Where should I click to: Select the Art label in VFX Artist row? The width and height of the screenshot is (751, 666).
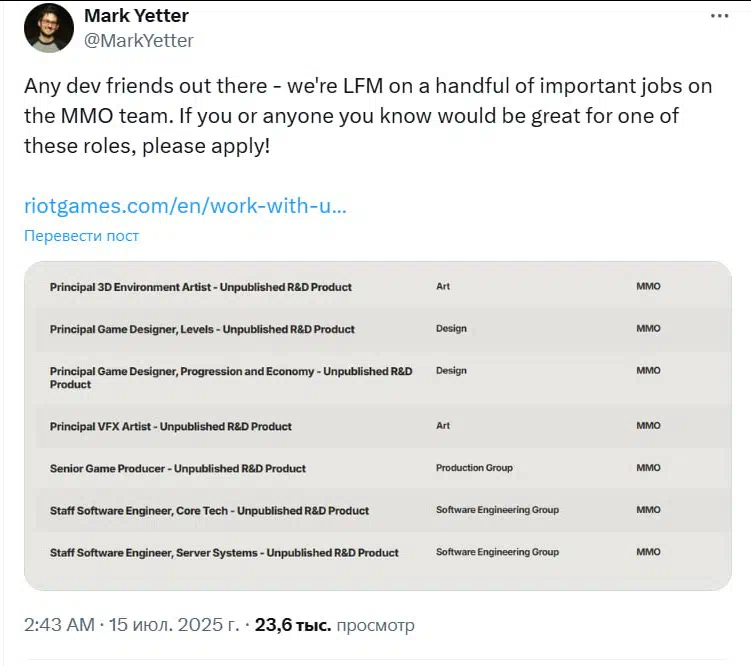click(443, 426)
